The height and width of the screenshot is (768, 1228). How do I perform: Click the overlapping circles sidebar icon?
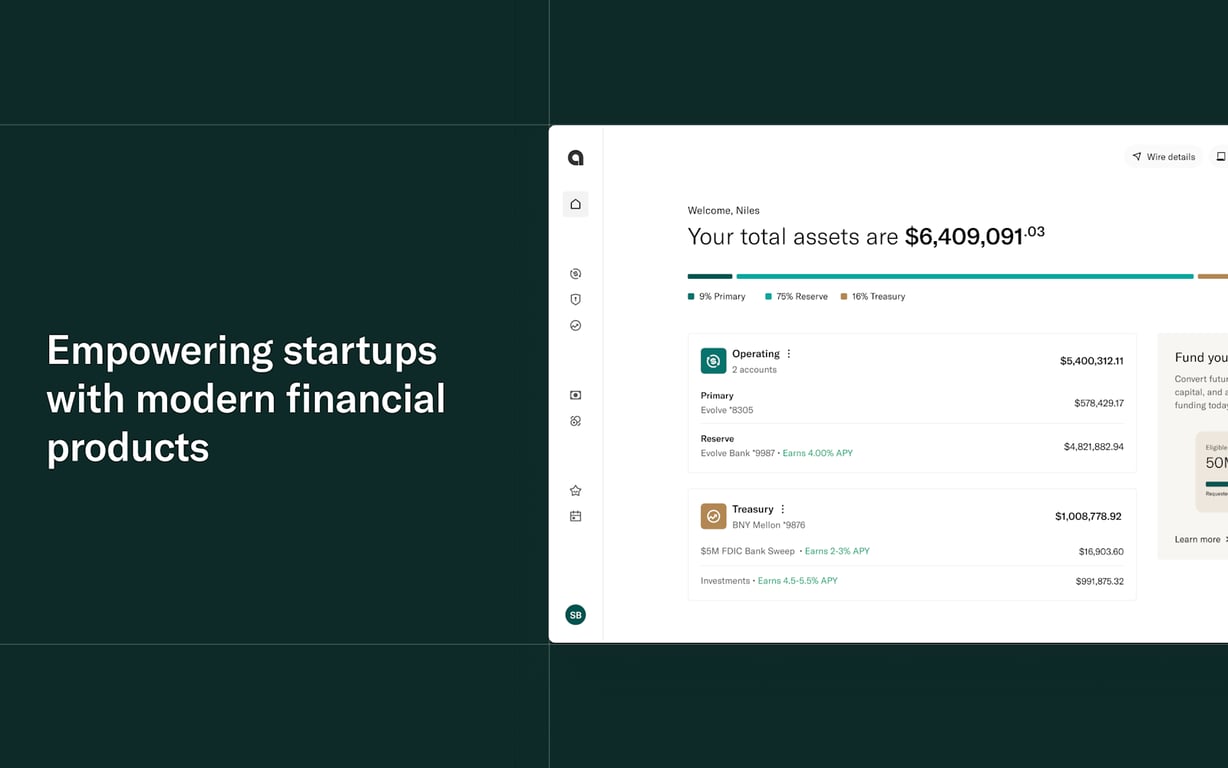(575, 421)
